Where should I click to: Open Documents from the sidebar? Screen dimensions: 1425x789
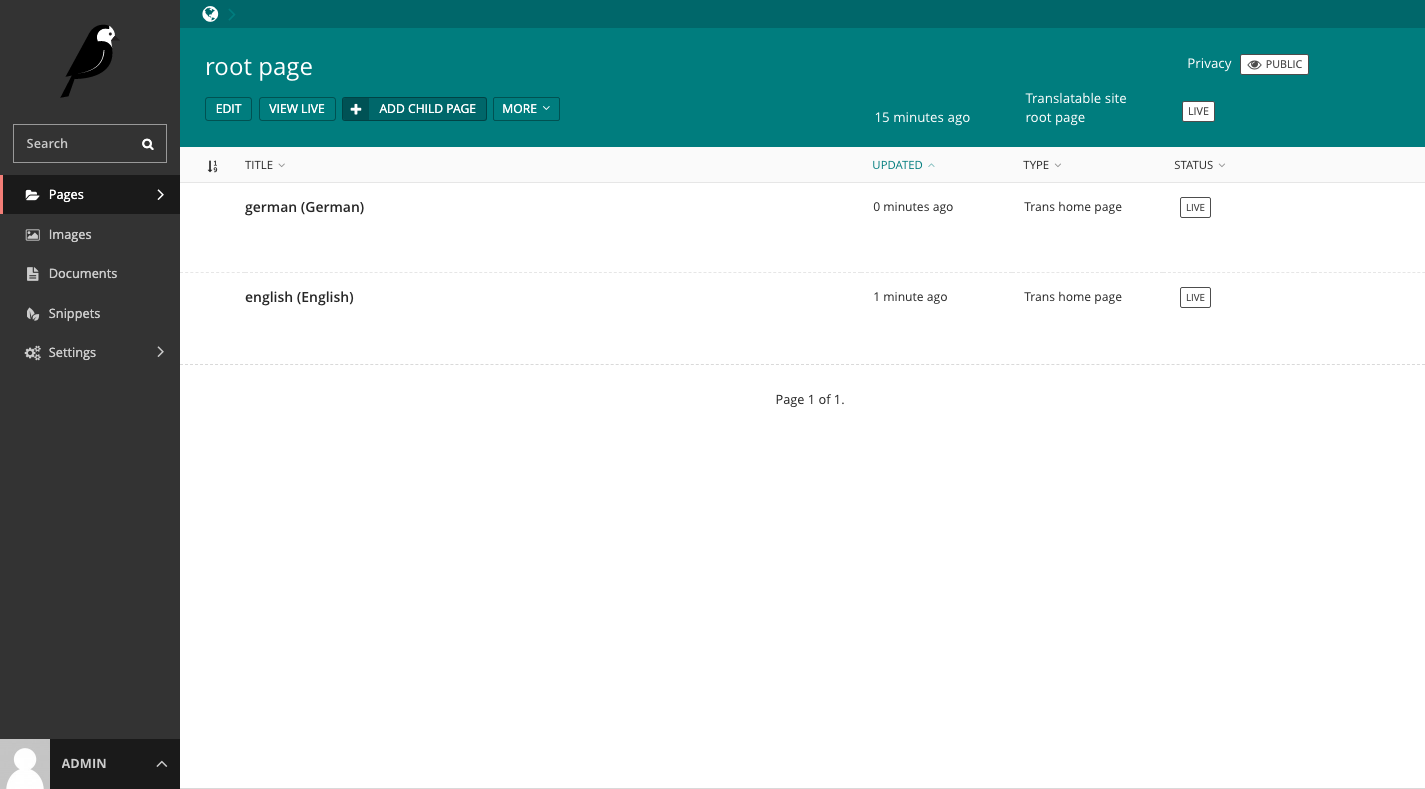point(82,273)
